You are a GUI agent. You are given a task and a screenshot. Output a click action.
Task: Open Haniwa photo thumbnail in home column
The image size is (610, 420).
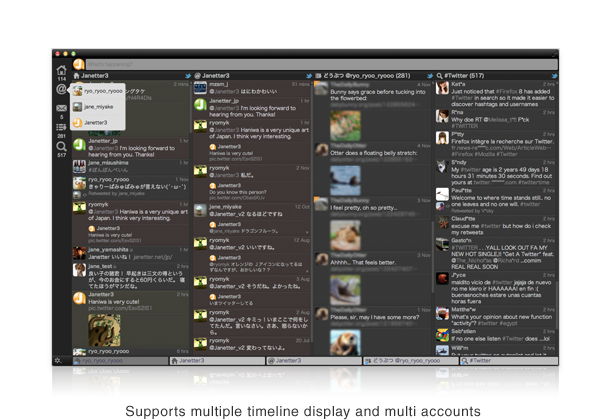pyautogui.click(x=104, y=331)
